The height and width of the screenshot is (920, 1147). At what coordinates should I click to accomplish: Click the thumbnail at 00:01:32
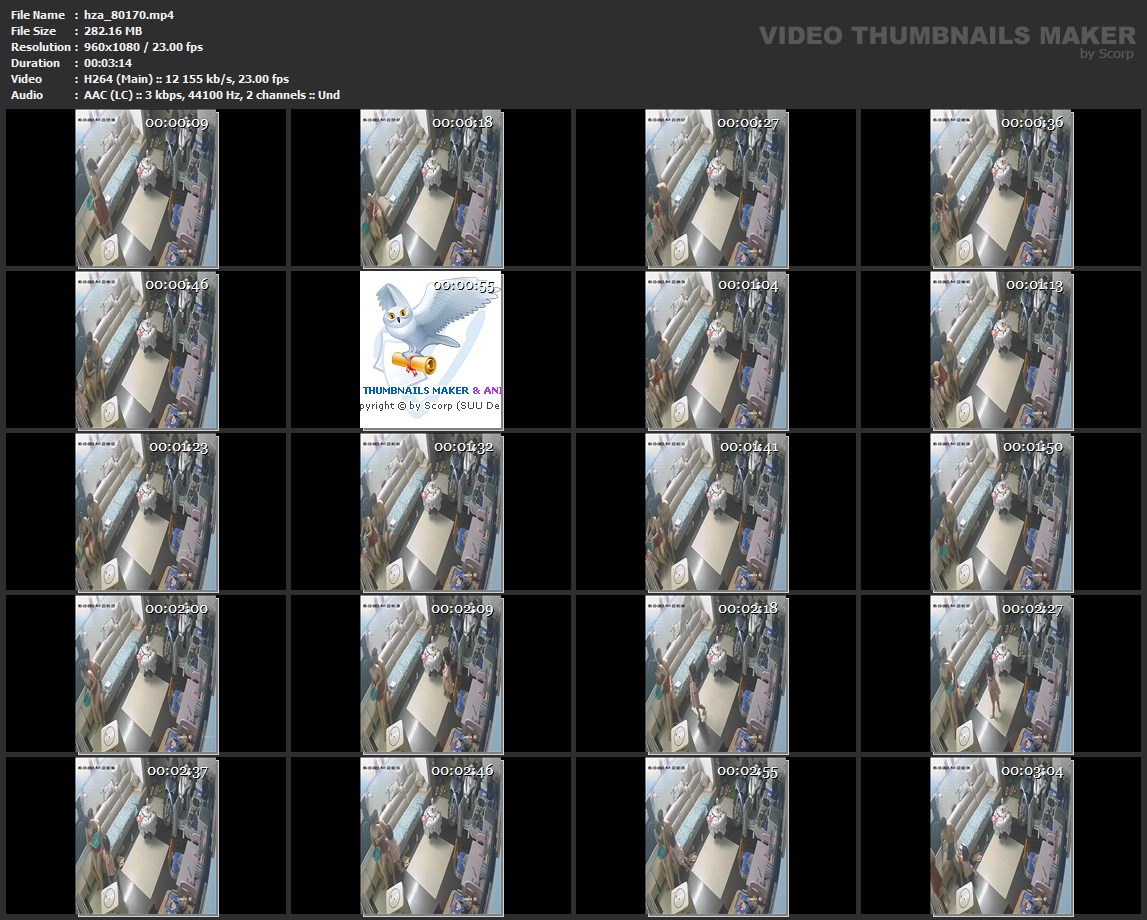pyautogui.click(x=431, y=512)
